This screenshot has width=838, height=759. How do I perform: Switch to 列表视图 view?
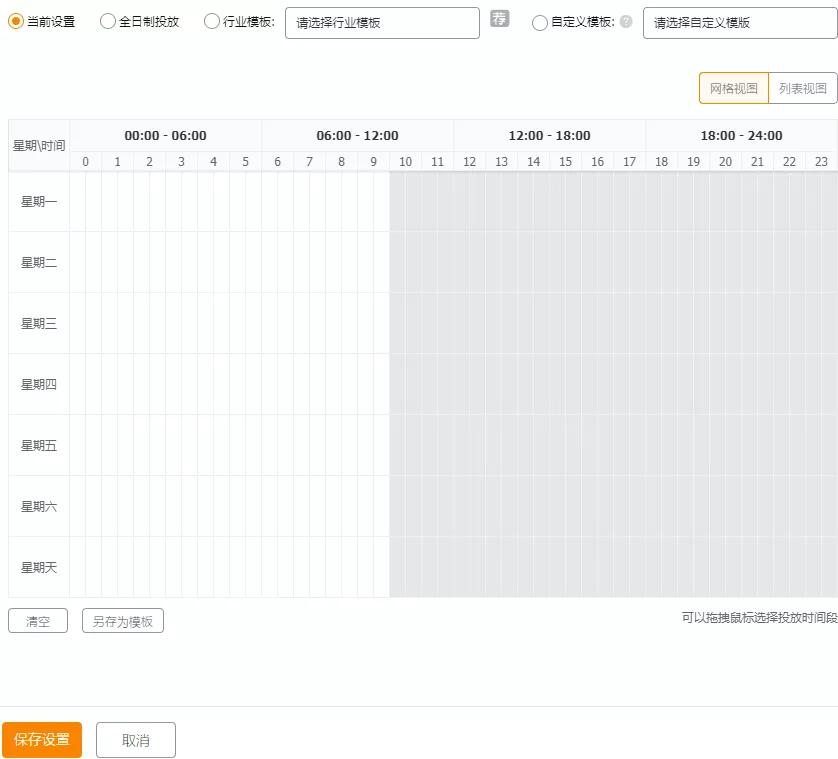802,87
